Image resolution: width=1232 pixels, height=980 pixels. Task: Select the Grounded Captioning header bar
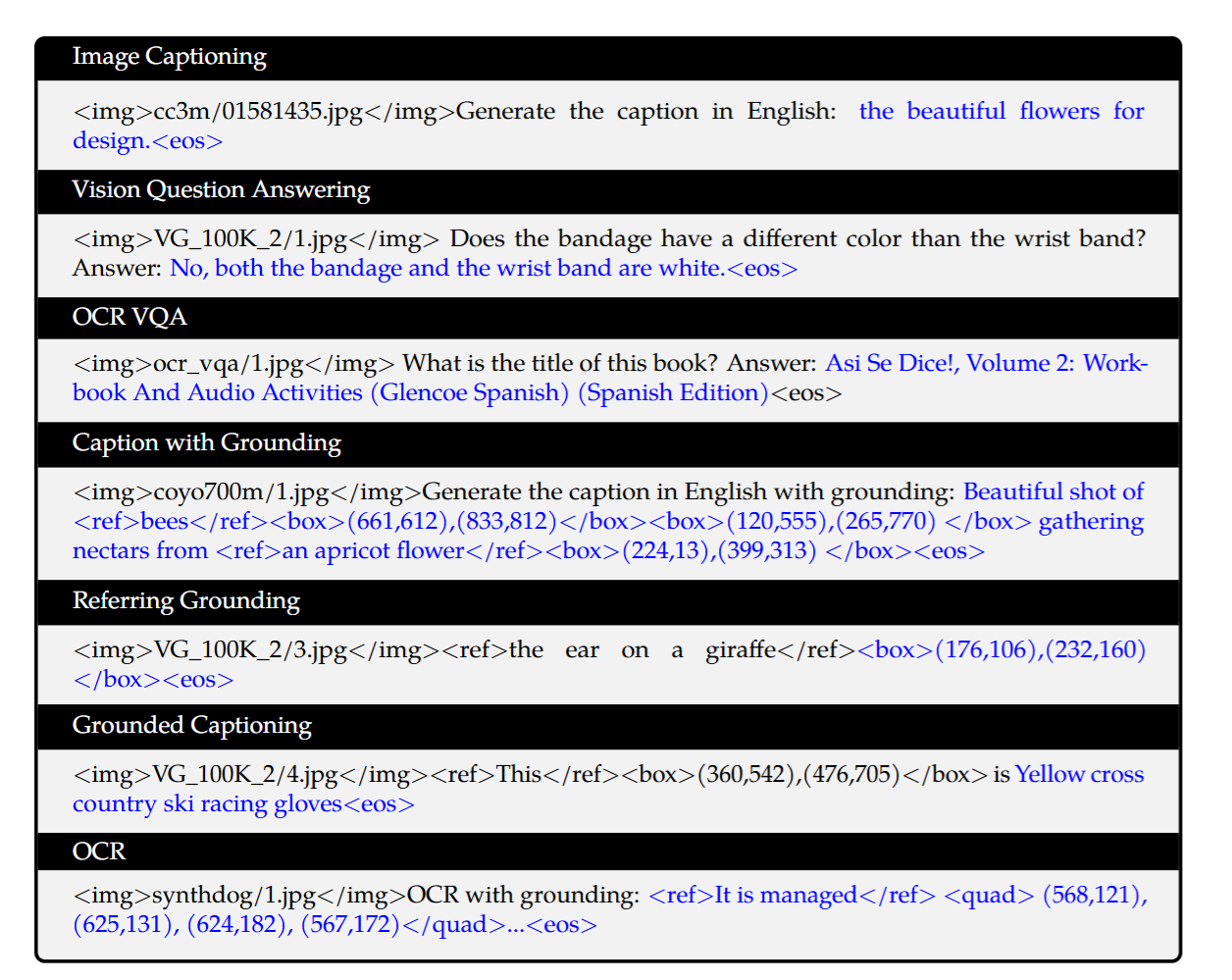[x=191, y=725]
